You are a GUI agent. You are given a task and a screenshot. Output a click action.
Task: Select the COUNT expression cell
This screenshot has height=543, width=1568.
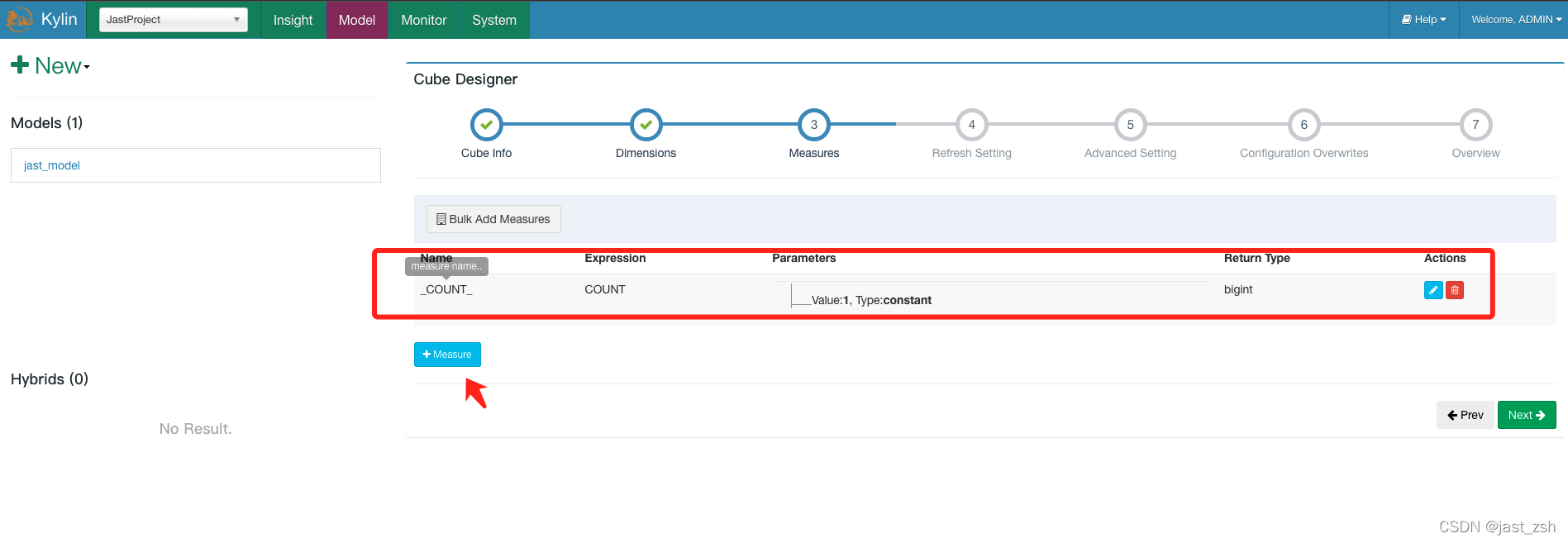point(605,289)
